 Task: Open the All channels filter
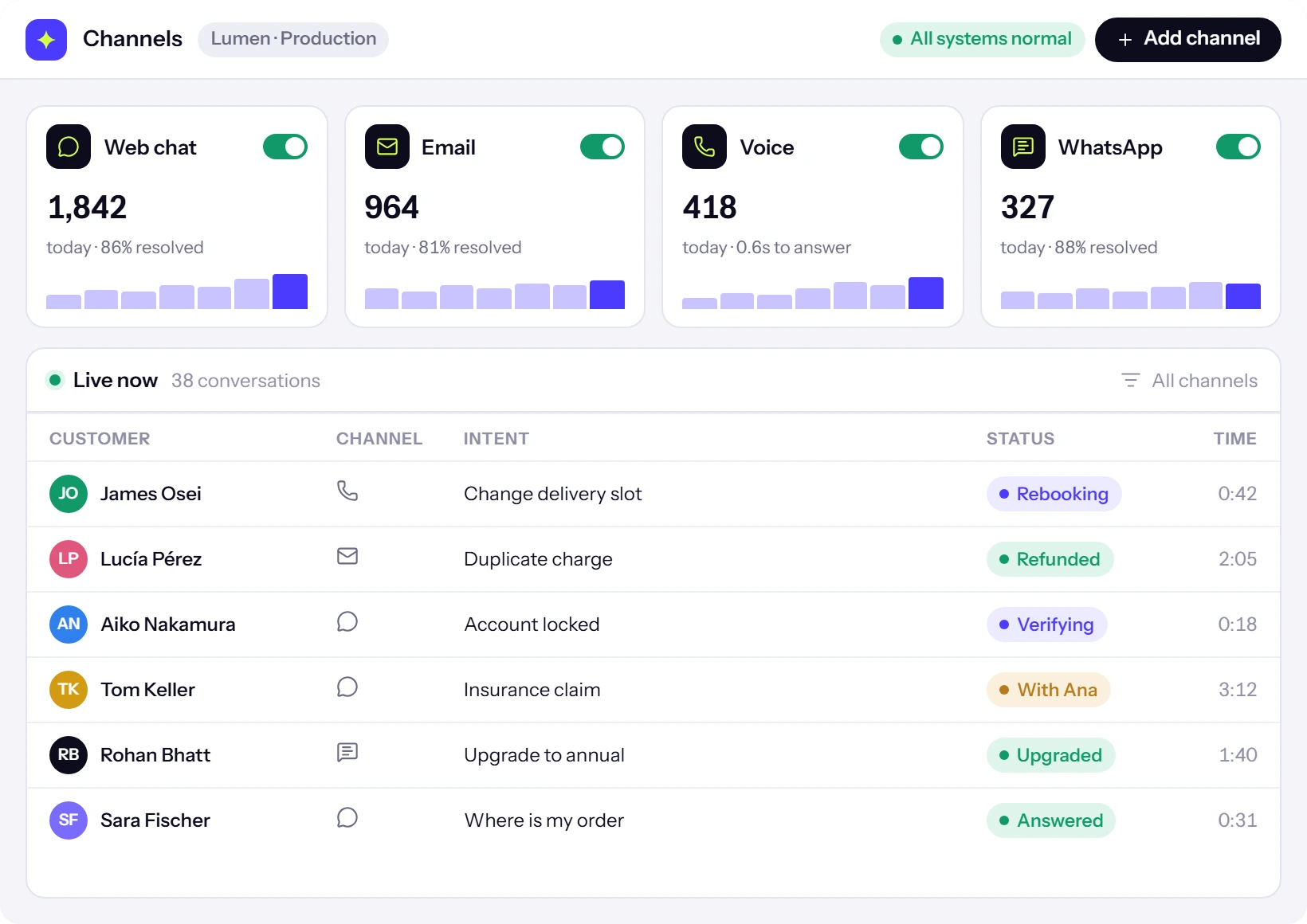[1189, 381]
